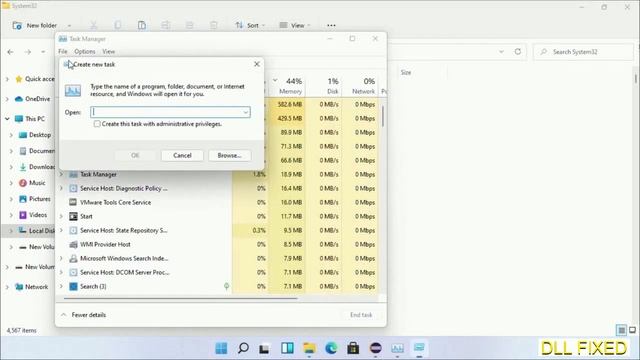Click Fewer details in Task Manager
The height and width of the screenshot is (360, 640).
pyautogui.click(x=83, y=315)
